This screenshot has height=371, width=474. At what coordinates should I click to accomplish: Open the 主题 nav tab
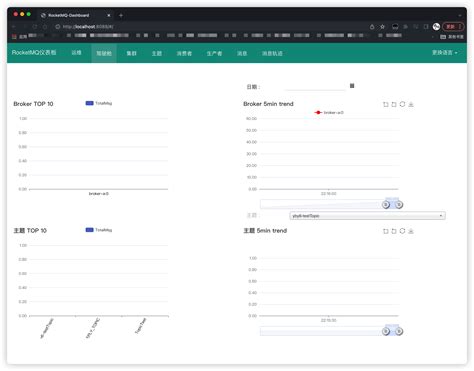pos(157,53)
